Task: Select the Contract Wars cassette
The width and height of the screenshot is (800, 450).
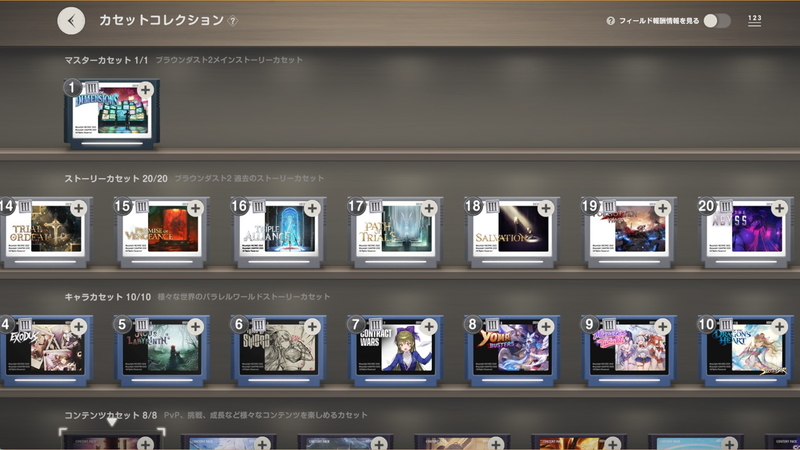Action: (x=395, y=352)
